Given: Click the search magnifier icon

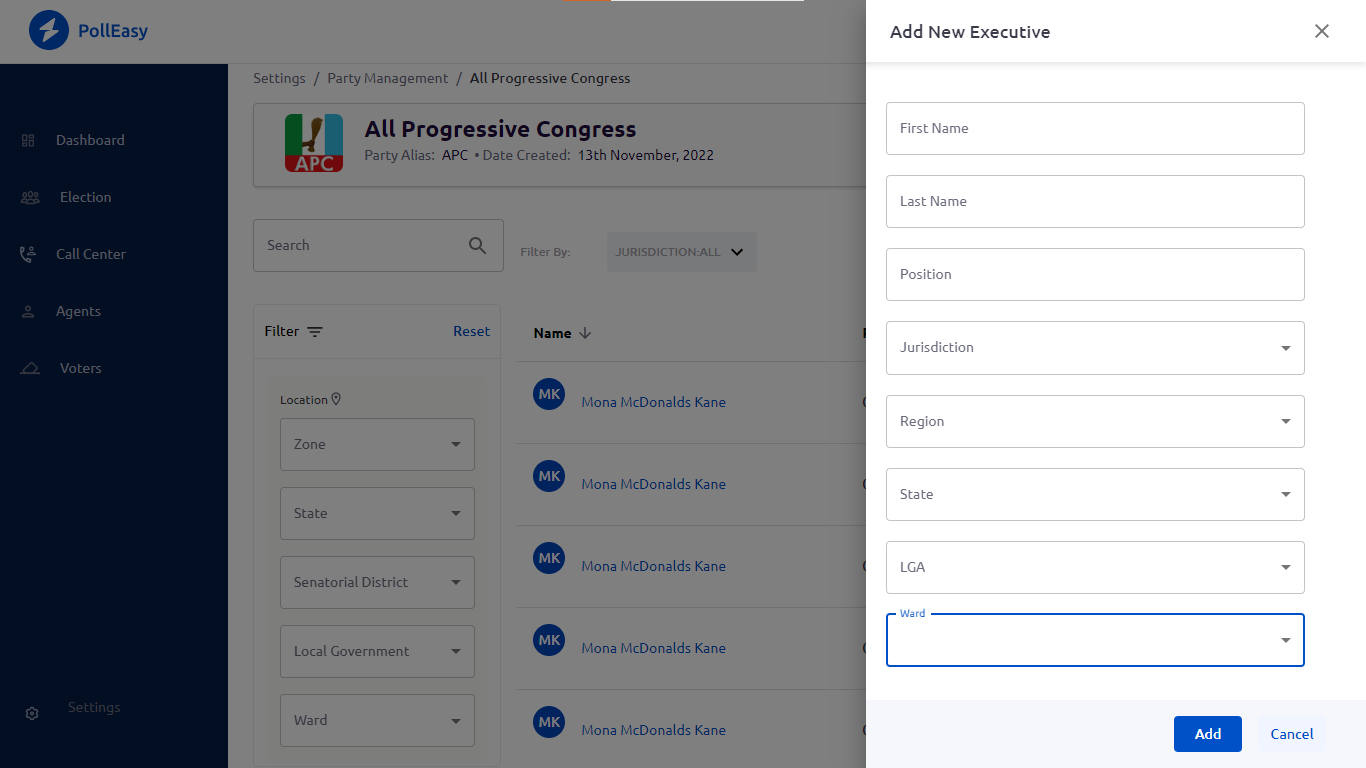Looking at the screenshot, I should coord(478,245).
